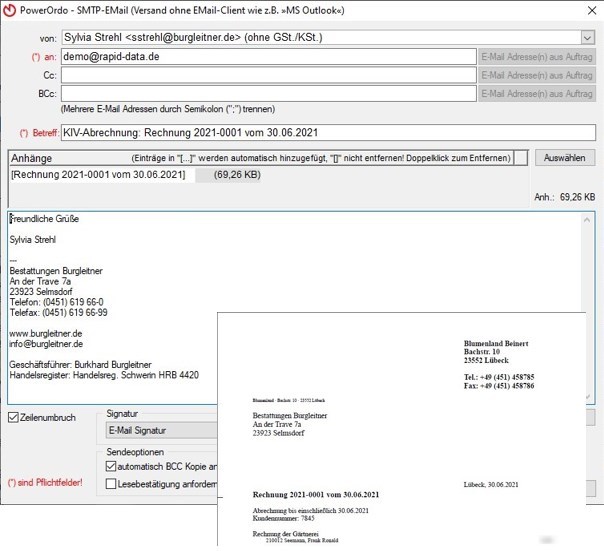Click 'E-Mail Adresse(n) aus Auftrag' beside 'an' field

(x=537, y=57)
